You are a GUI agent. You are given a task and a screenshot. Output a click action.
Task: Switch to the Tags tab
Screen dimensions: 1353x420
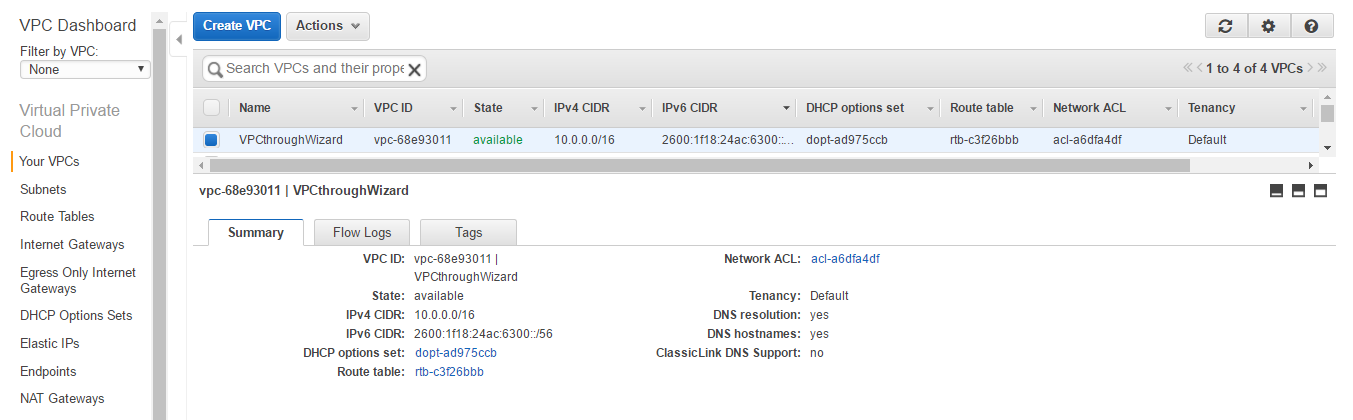pos(468,232)
